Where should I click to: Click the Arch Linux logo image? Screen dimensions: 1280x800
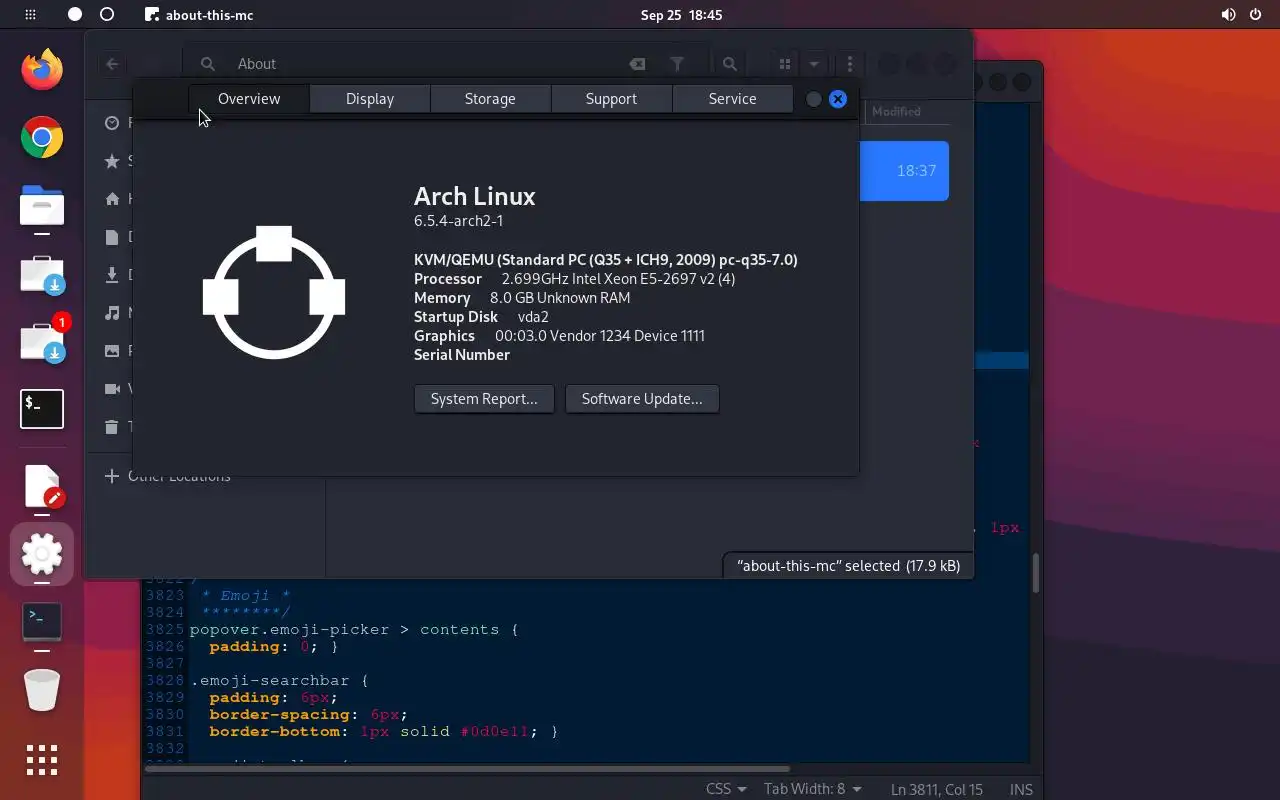click(x=274, y=293)
